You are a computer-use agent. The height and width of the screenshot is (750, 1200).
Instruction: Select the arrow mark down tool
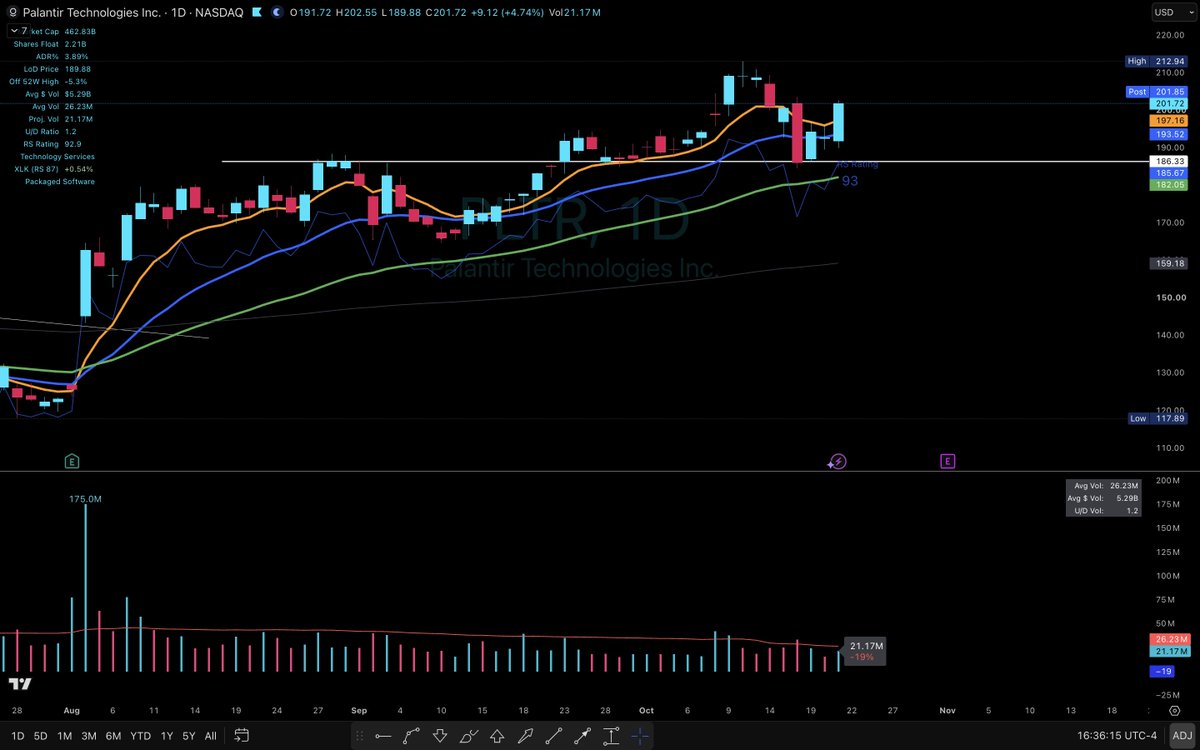pos(440,736)
